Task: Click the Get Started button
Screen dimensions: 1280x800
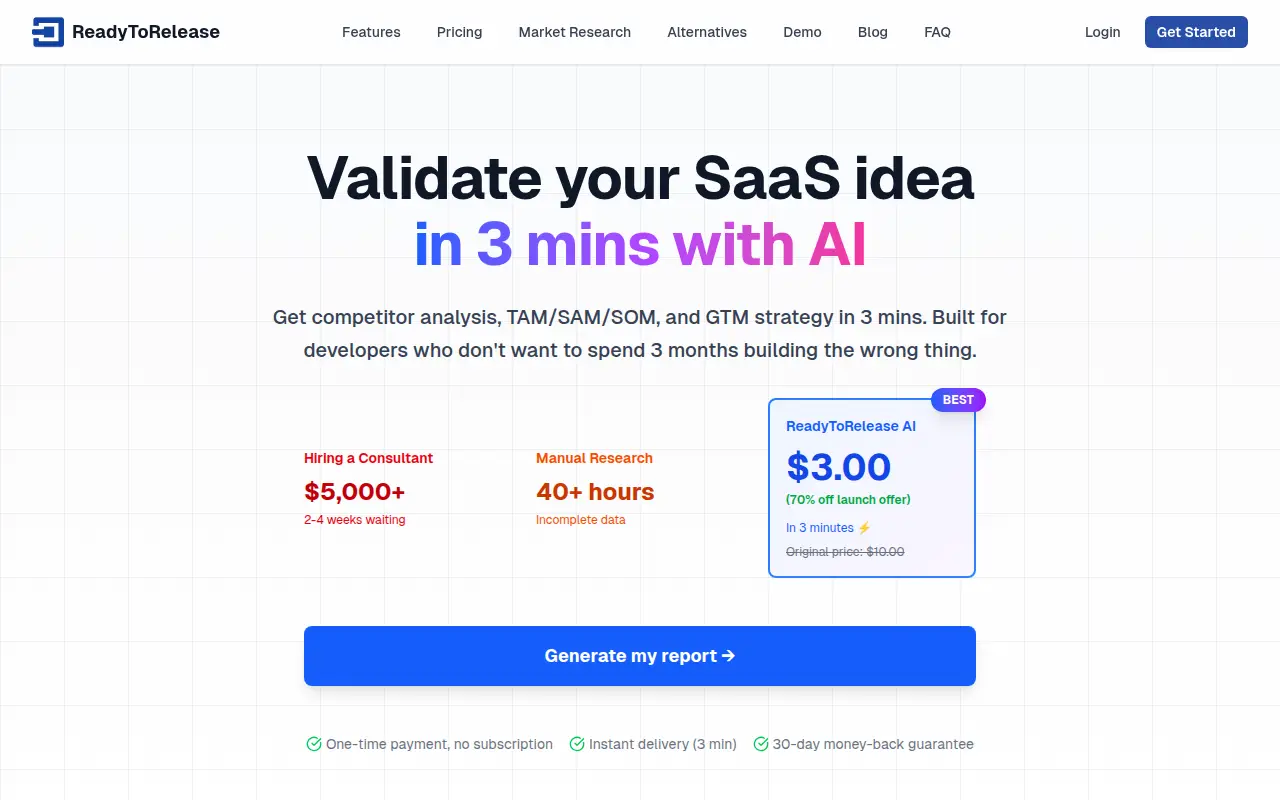Action: [x=1196, y=32]
